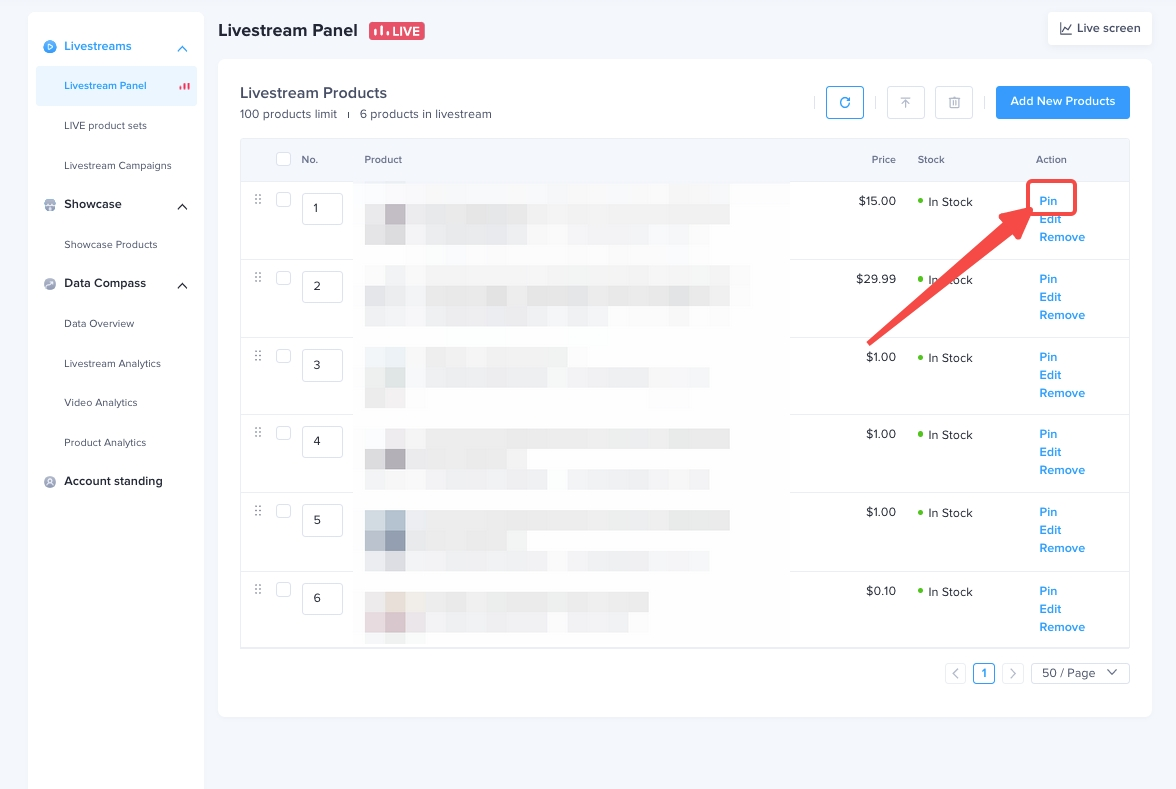Click Add New Products button

click(1062, 102)
